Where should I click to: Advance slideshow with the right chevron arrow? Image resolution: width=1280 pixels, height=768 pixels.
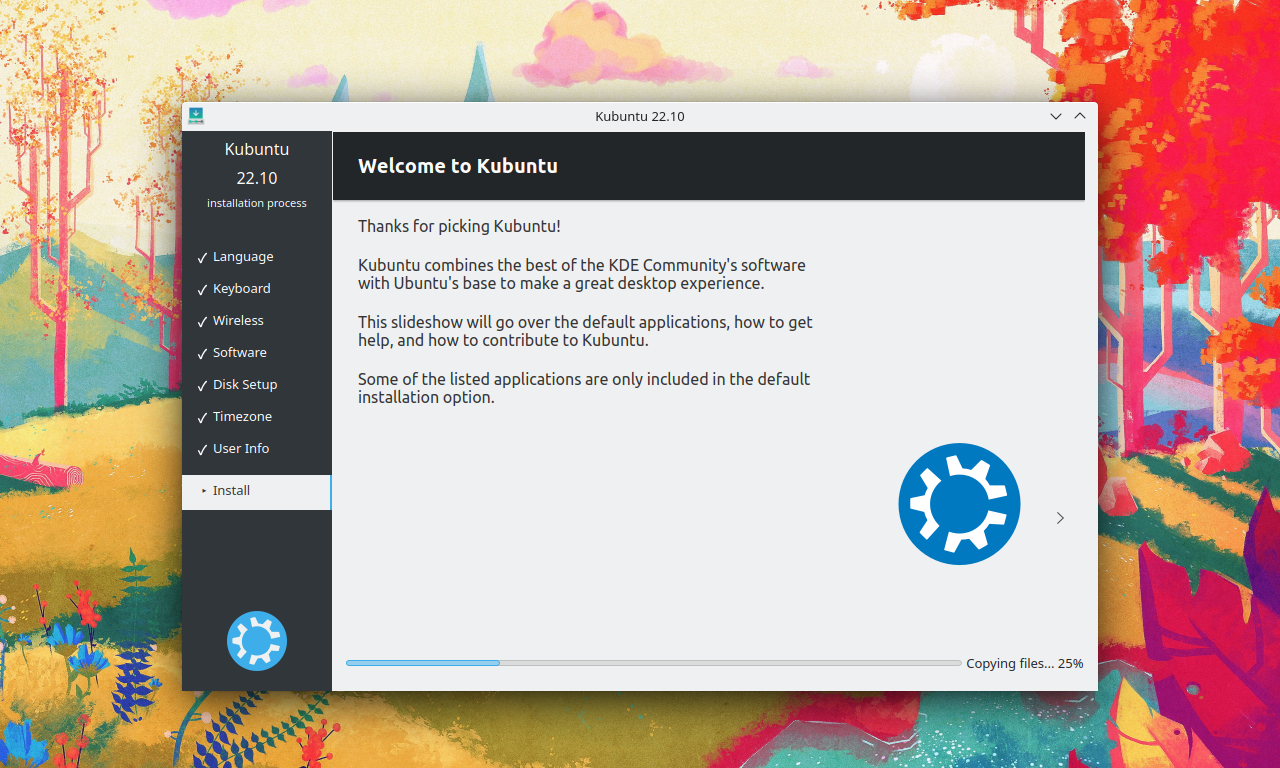point(1060,518)
